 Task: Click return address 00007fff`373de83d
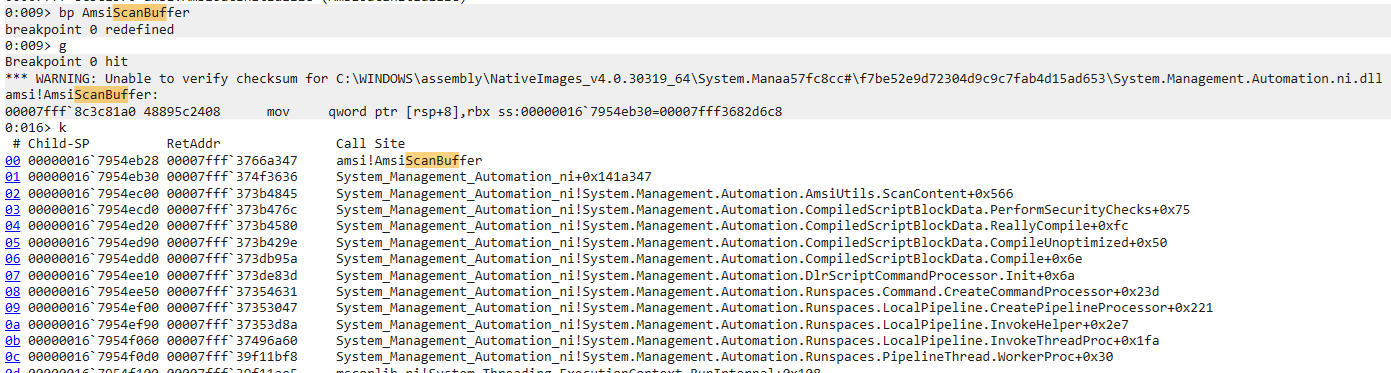coord(232,275)
